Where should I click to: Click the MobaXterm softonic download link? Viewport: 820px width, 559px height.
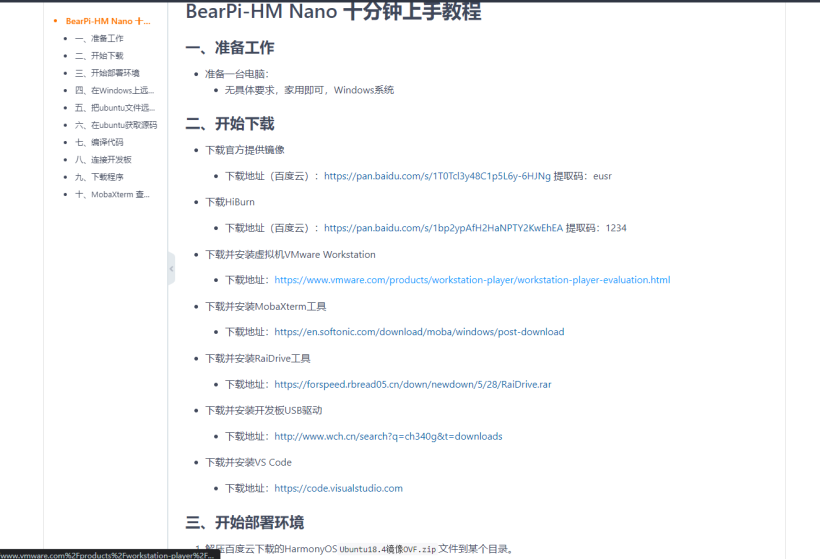tap(419, 332)
